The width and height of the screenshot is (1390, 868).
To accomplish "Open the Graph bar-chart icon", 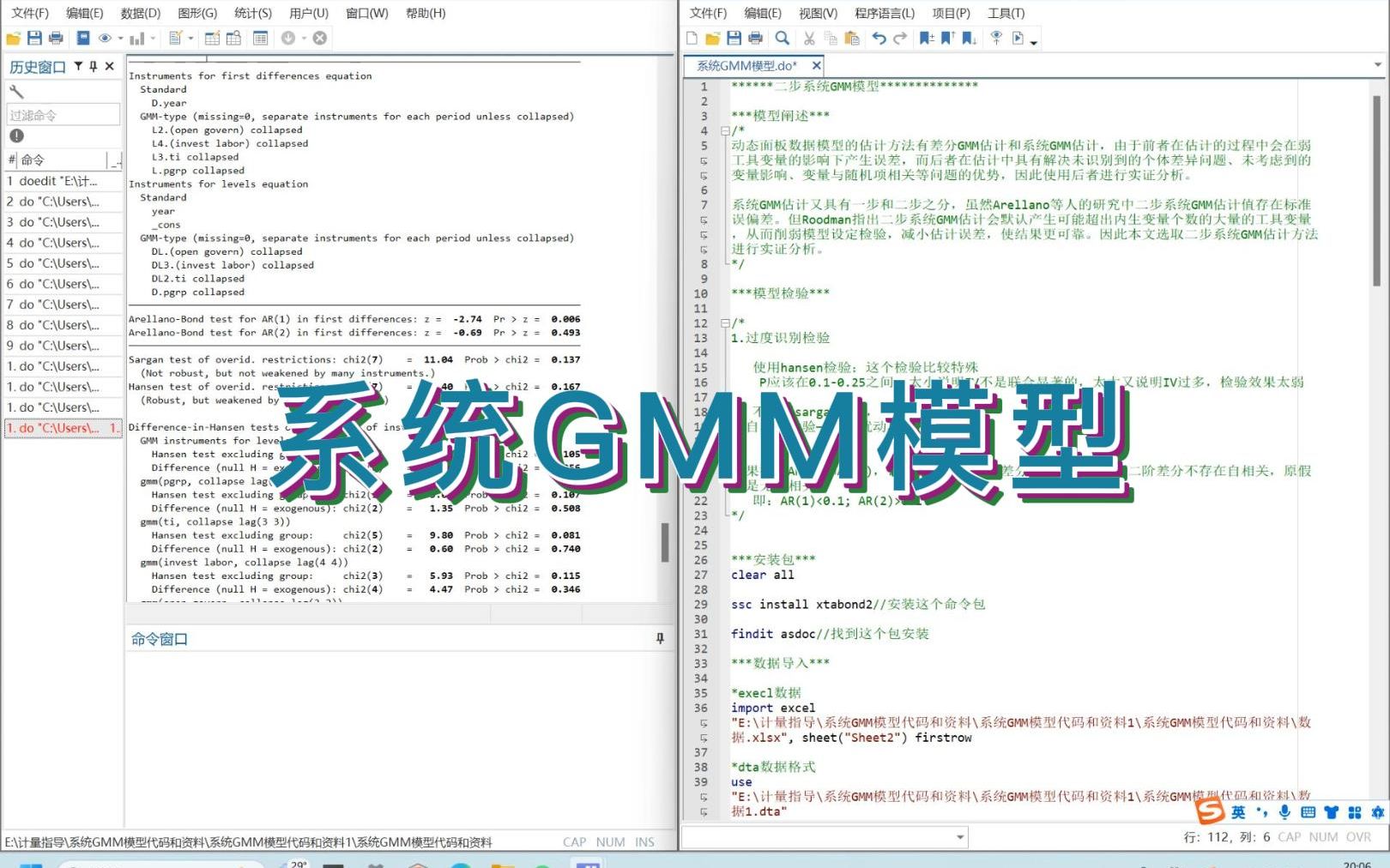I will tap(137, 38).
